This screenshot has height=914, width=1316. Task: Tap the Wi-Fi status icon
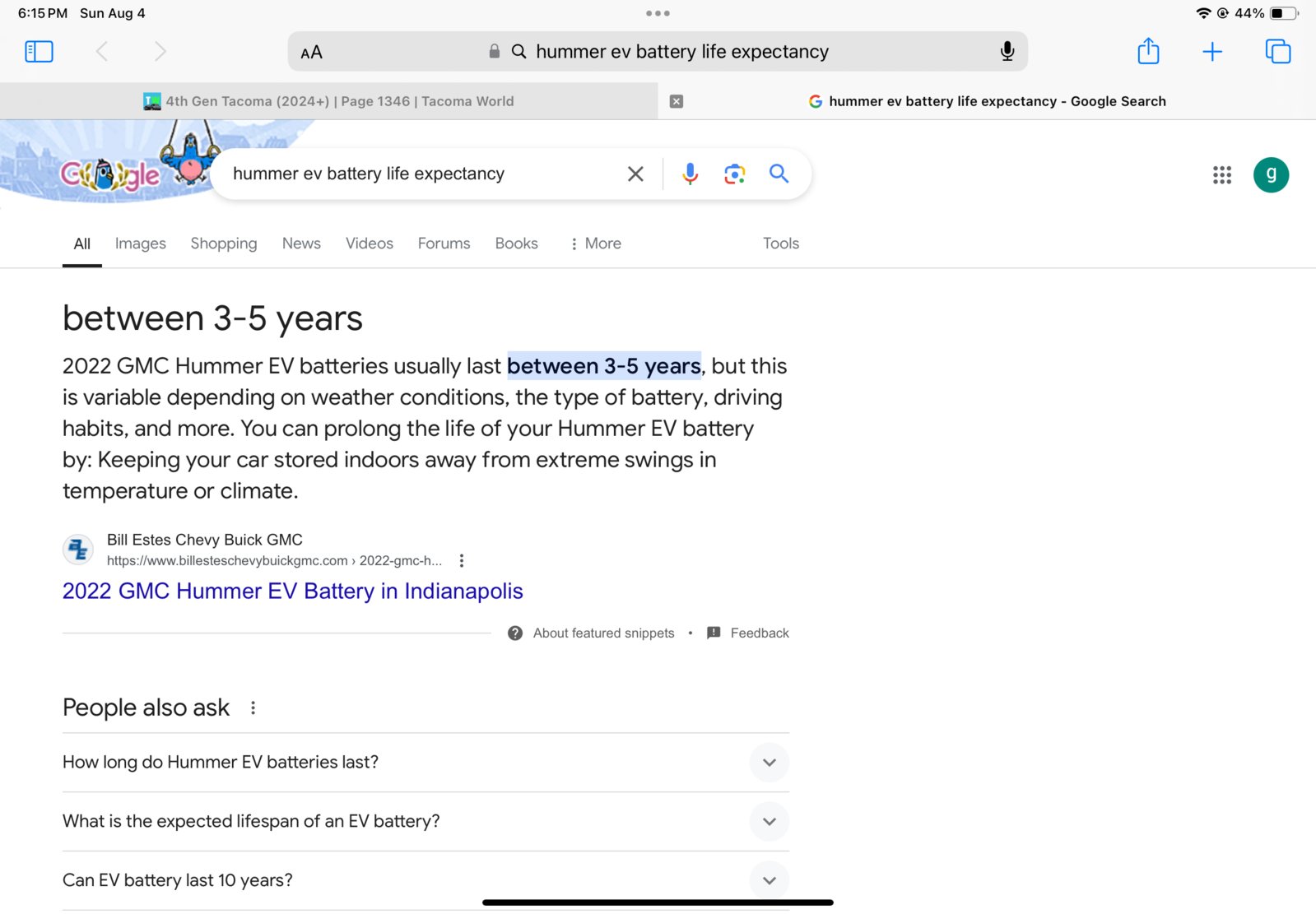pyautogui.click(x=1203, y=13)
